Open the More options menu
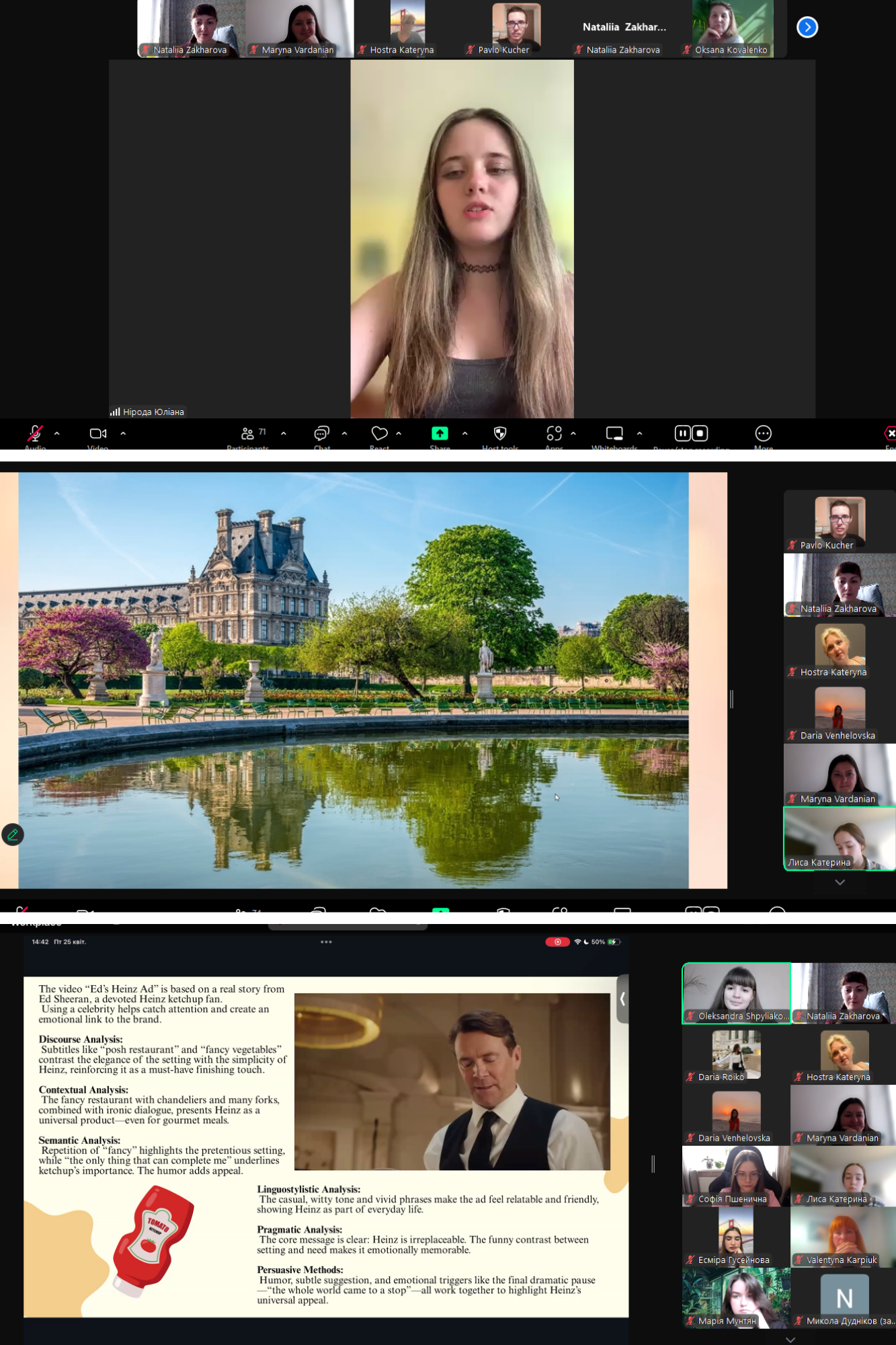This screenshot has width=896, height=1345. 763,434
